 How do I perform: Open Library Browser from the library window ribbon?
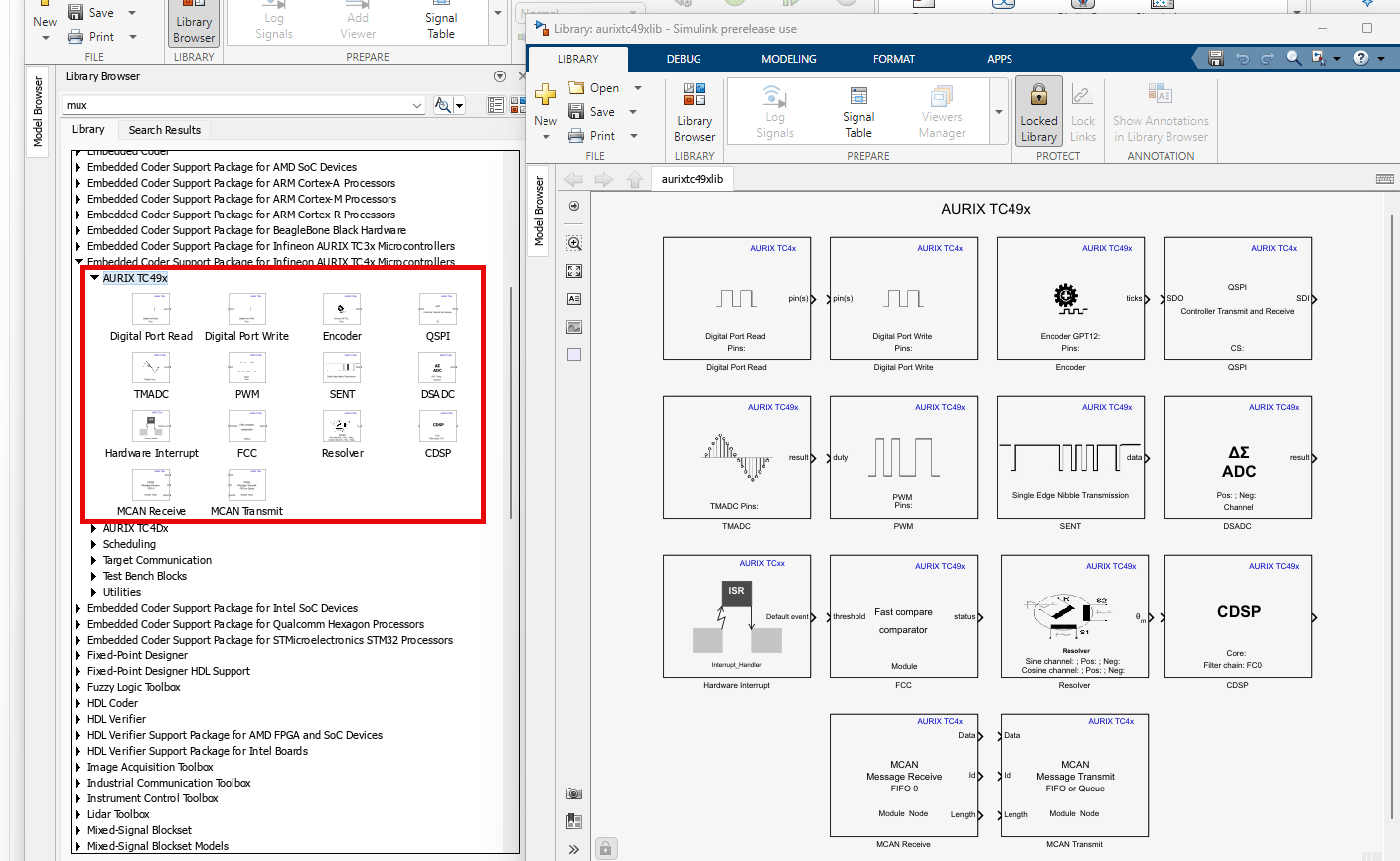[x=695, y=111]
